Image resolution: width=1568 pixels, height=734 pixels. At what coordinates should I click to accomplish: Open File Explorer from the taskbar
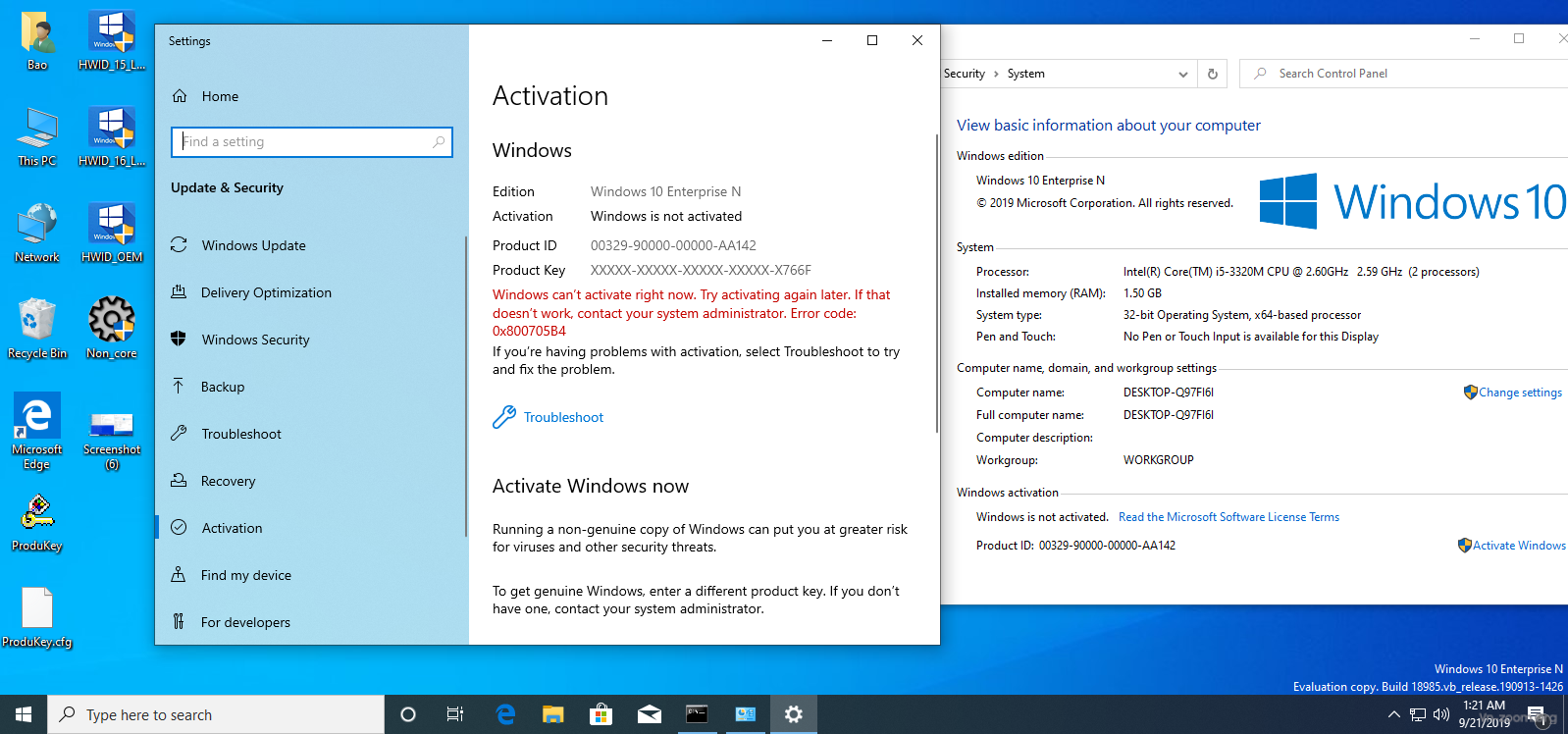tap(552, 714)
